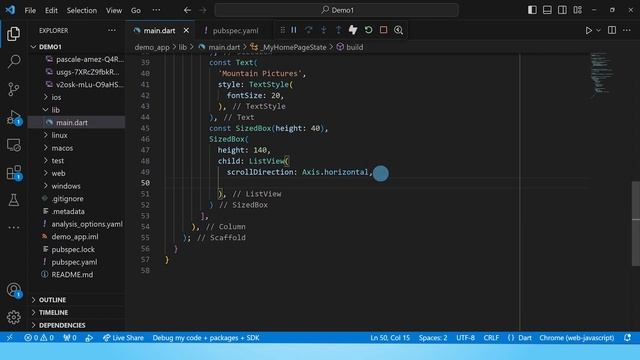This screenshot has width=640, height=360.
Task: Expand the linux folder
Action: (59, 135)
